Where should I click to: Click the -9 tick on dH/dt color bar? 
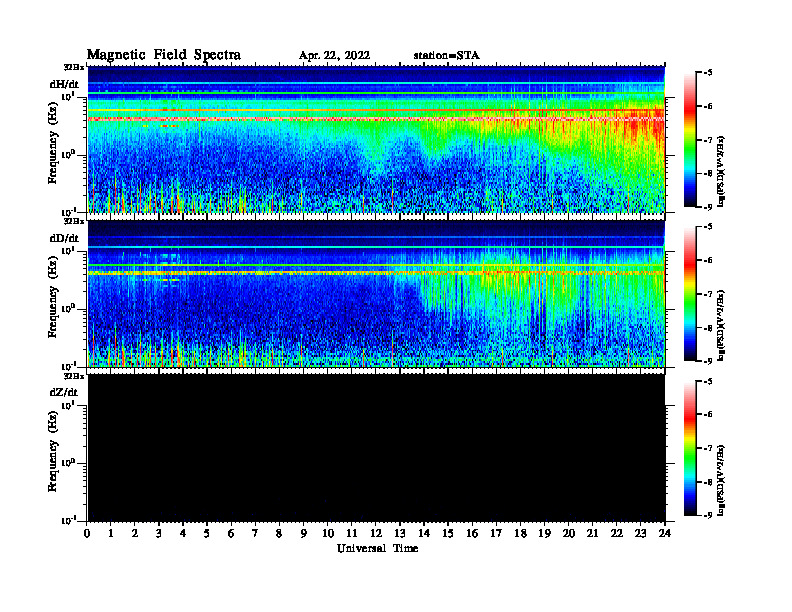708,207
